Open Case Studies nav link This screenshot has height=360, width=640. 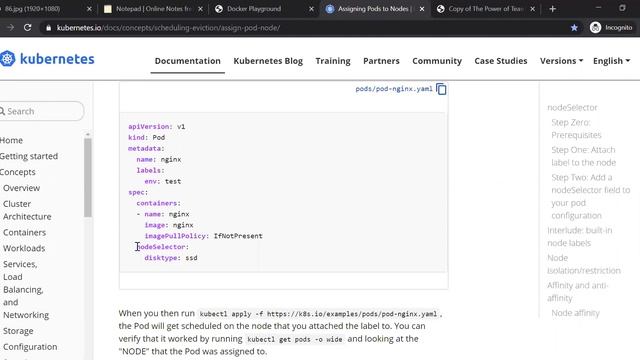(x=501, y=61)
